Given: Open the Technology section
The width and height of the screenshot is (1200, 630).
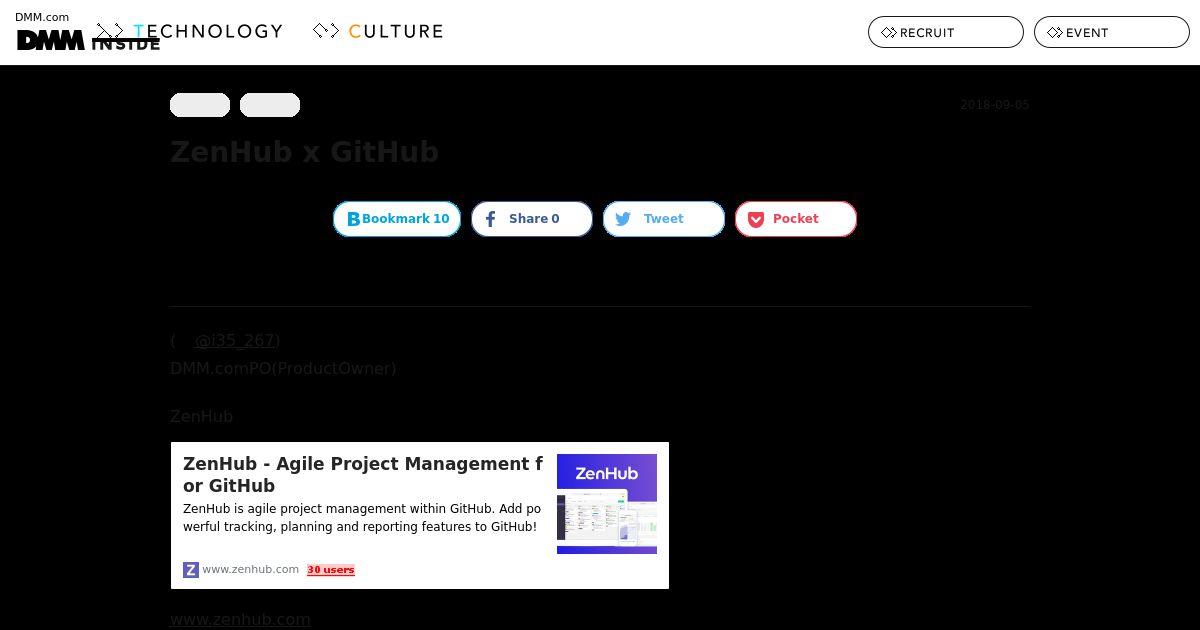Looking at the screenshot, I should click(x=189, y=31).
